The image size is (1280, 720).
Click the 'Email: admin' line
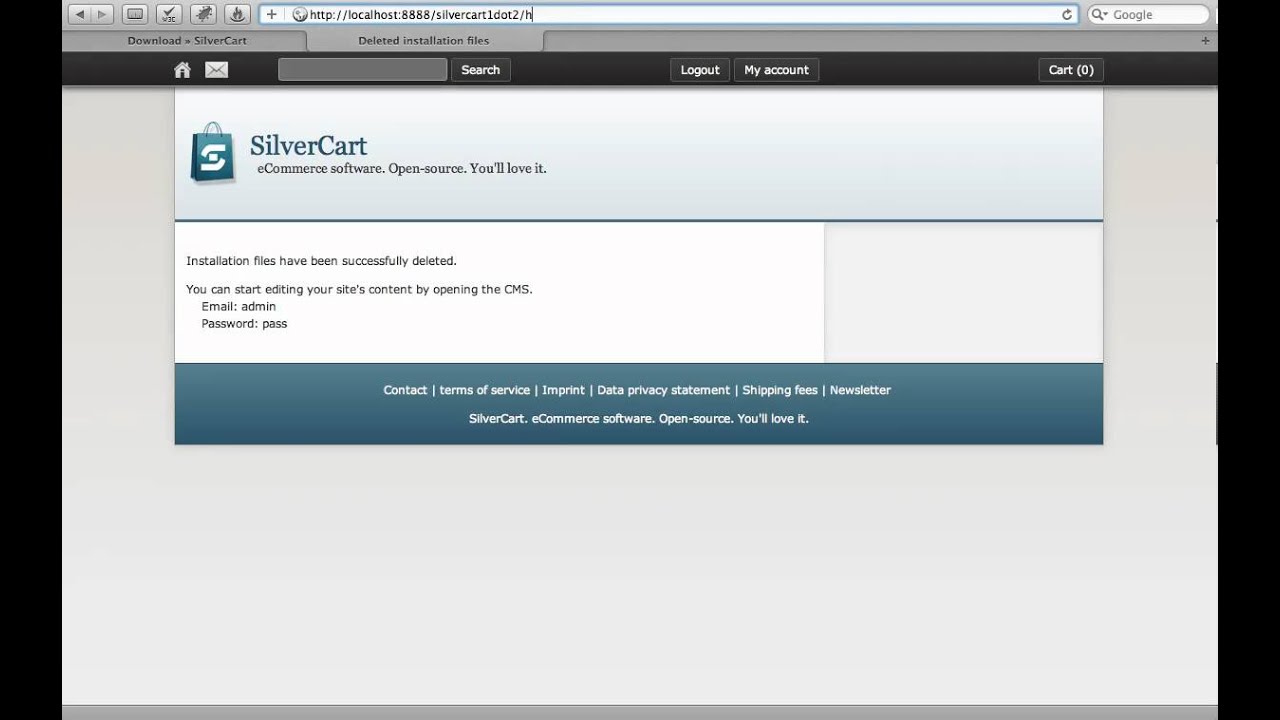(x=239, y=307)
